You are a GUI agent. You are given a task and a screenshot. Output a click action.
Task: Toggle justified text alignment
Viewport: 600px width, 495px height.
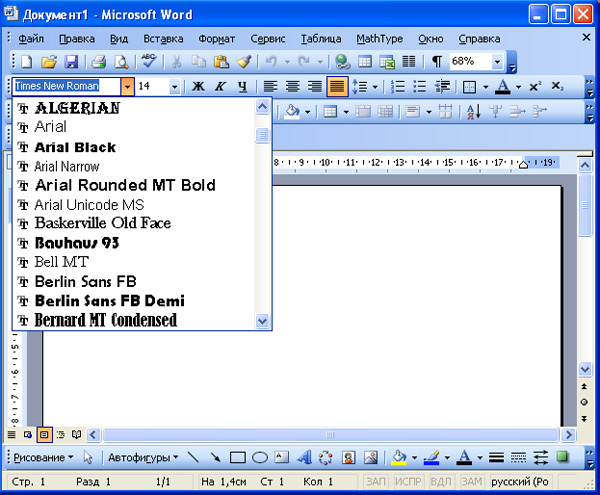click(x=337, y=87)
